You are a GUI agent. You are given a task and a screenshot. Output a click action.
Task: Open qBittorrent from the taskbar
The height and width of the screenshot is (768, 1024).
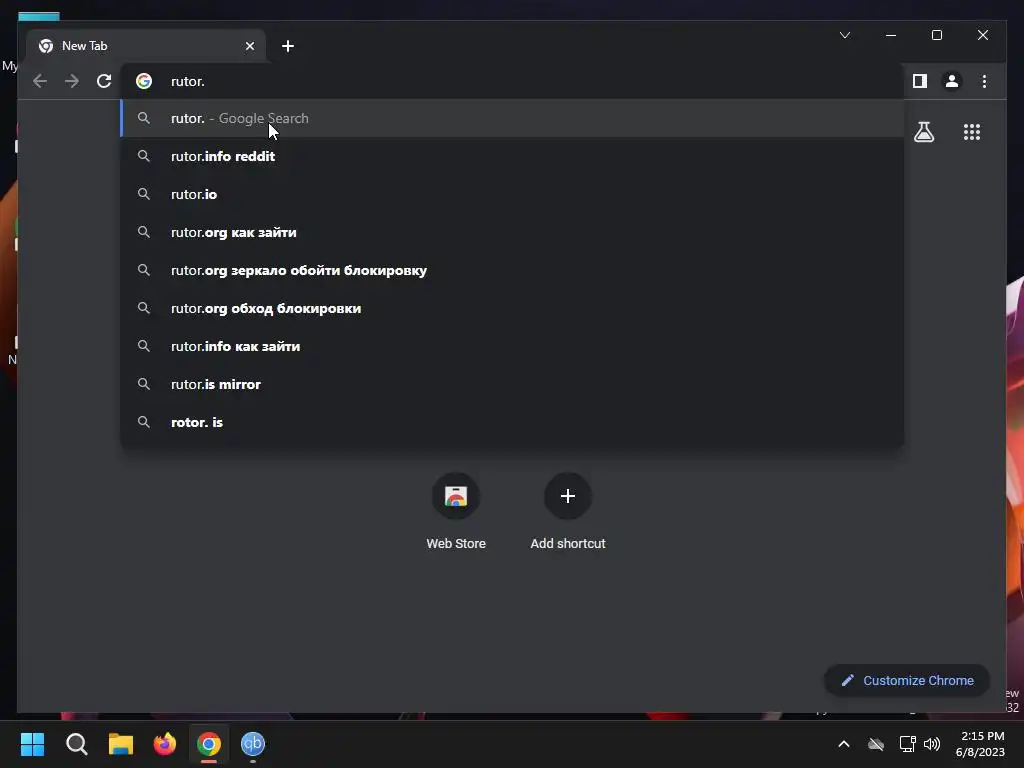(x=253, y=744)
